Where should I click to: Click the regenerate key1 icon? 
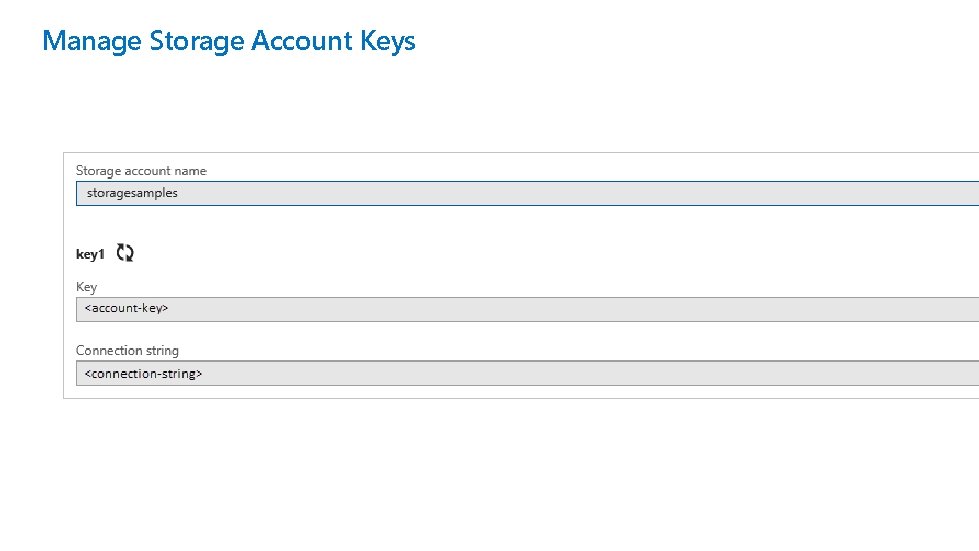(x=125, y=253)
